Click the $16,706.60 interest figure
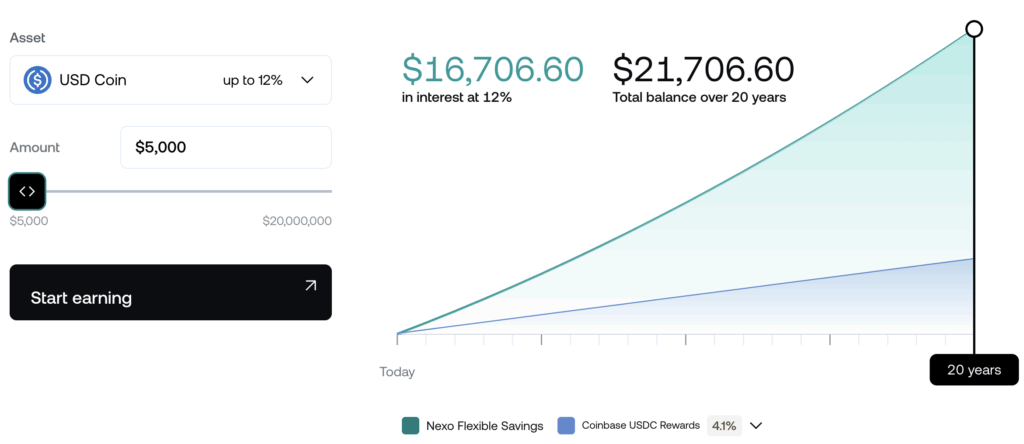The height and width of the screenshot is (444, 1024). point(492,69)
